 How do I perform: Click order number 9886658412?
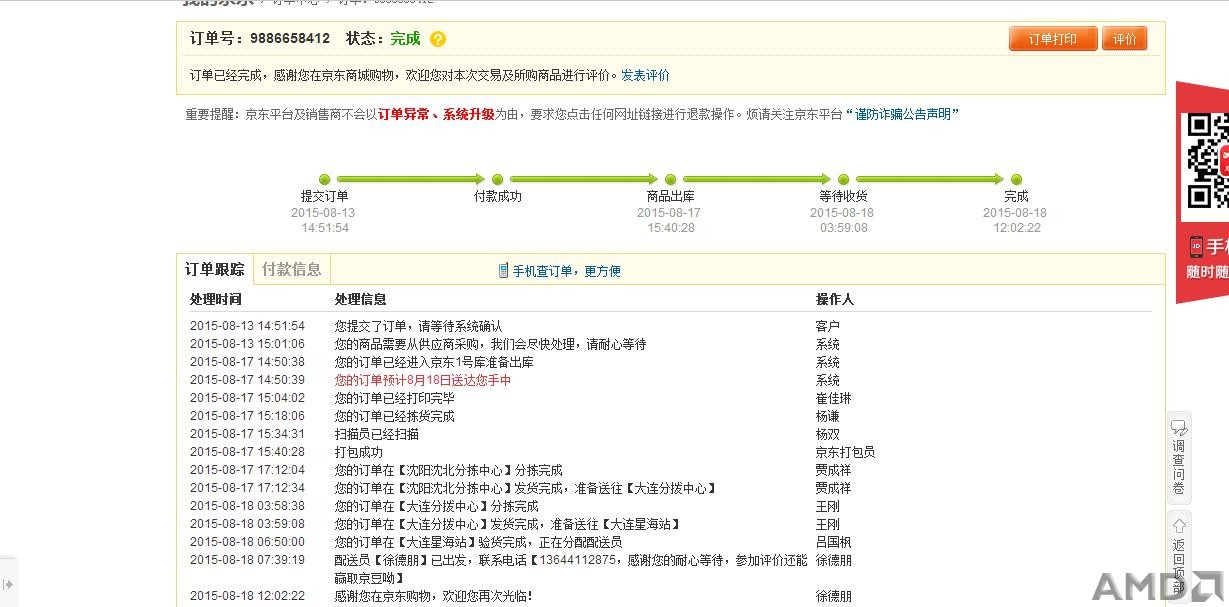[x=290, y=39]
